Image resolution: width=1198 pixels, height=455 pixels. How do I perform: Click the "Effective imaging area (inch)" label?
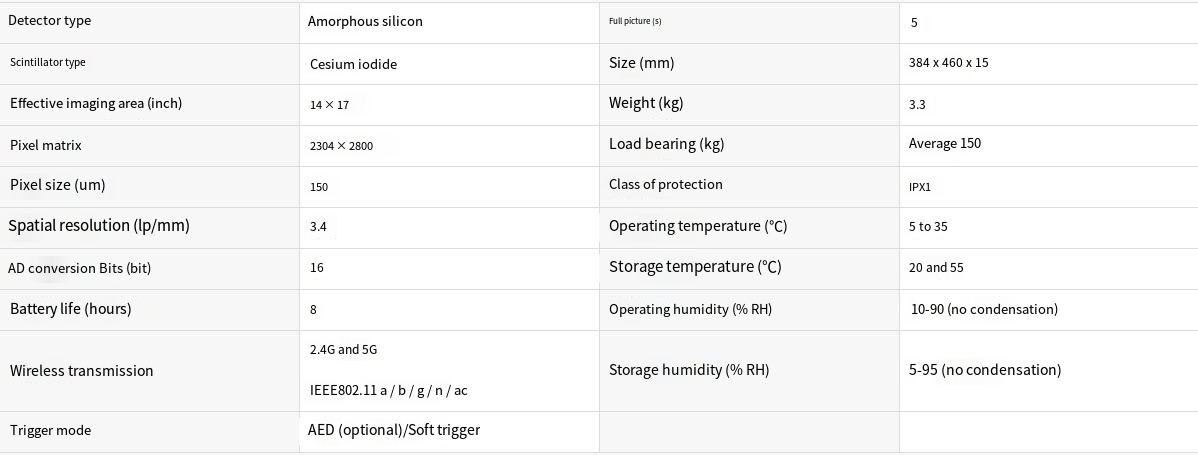tap(96, 103)
